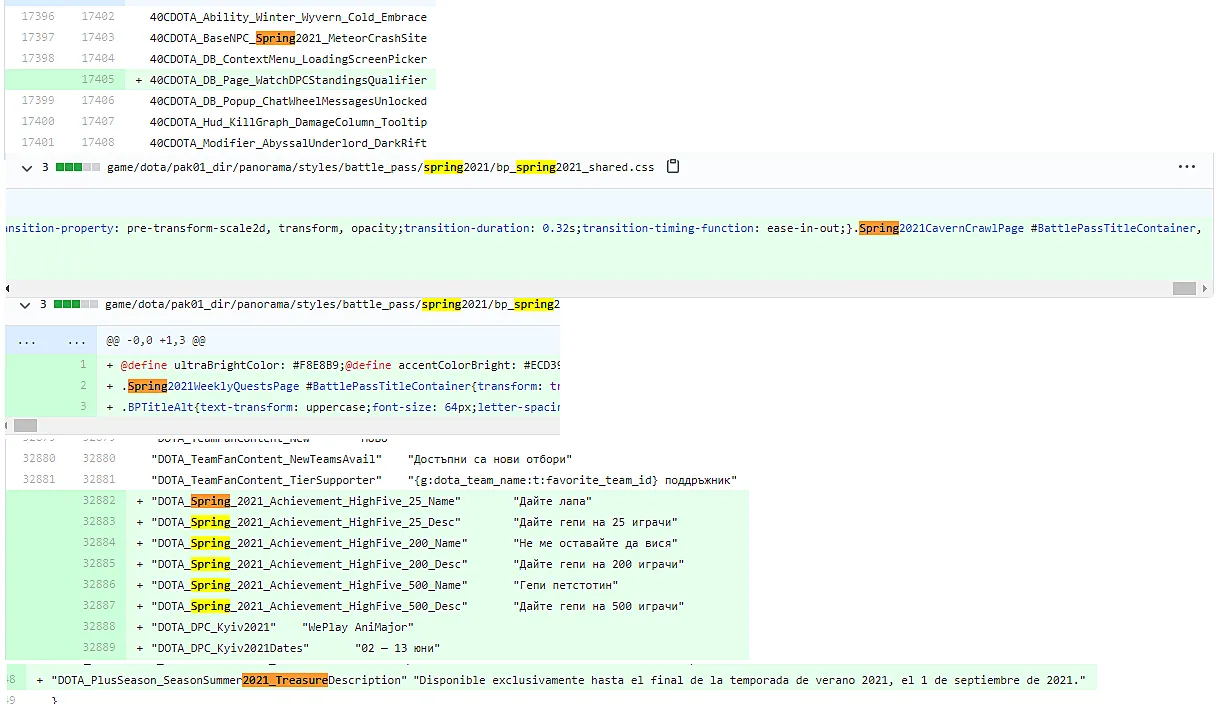
Task: Click scrollbar thumb below the .BPTitleAlt line
Action: (x=26, y=425)
